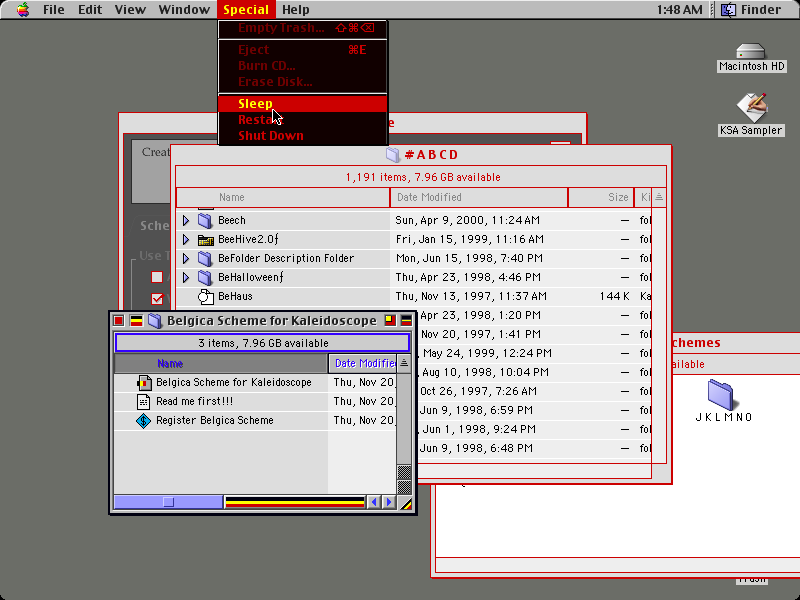Select the KSA Sampler desktop icon
The height and width of the screenshot is (600, 800).
752,107
